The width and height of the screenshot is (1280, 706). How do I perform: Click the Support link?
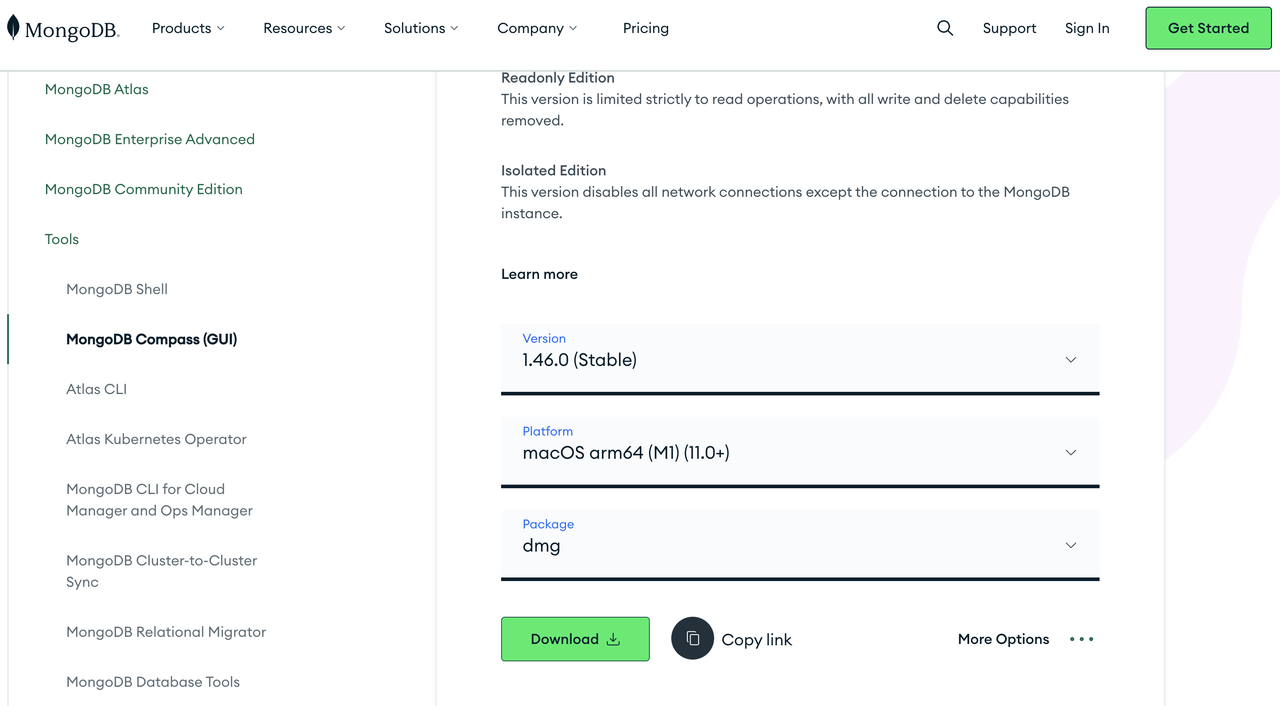tap(1009, 28)
